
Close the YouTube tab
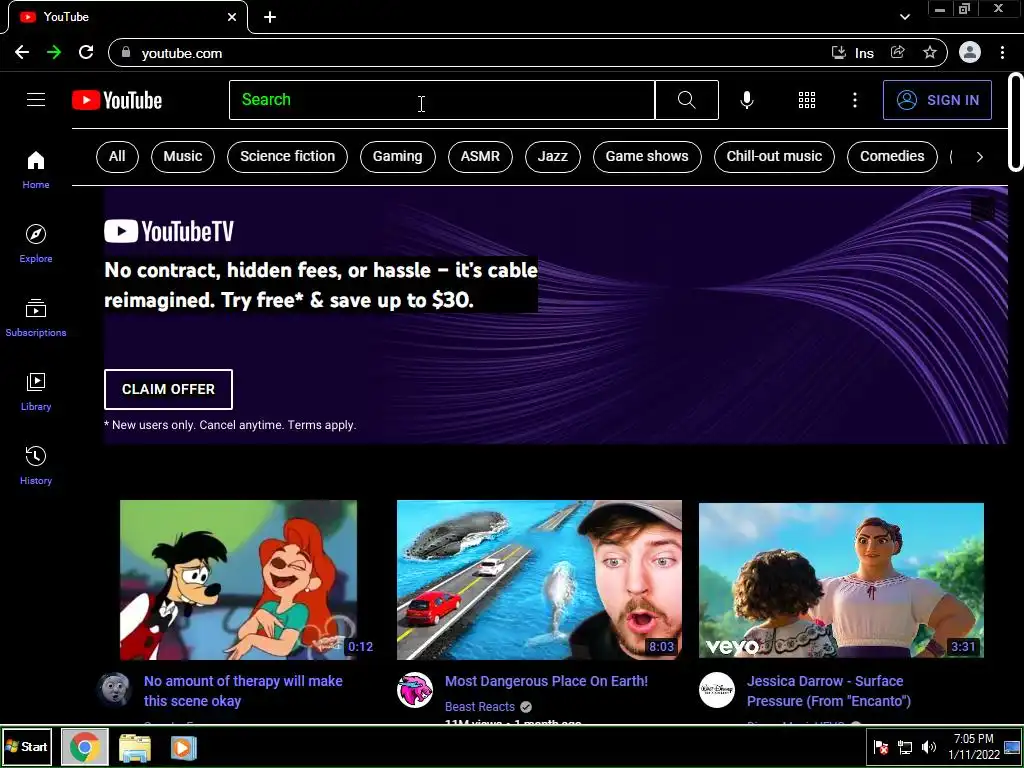point(232,17)
